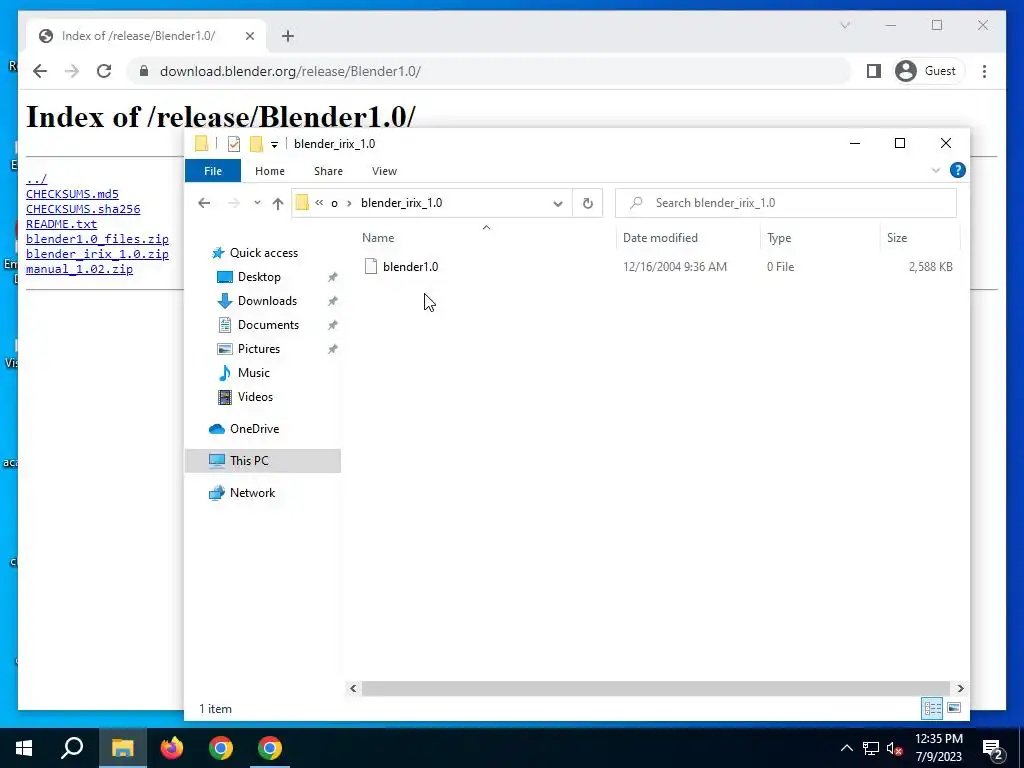The width and height of the screenshot is (1024, 768).
Task: Select Pictures in navigation pane
Action: tap(259, 349)
